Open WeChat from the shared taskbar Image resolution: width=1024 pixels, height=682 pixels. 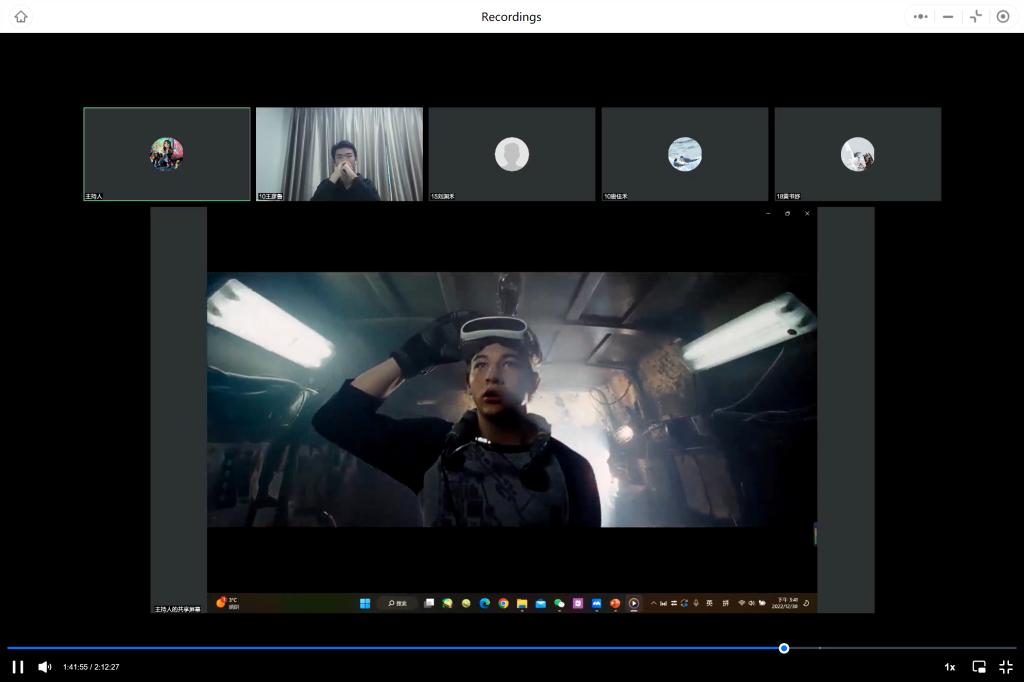(x=559, y=603)
